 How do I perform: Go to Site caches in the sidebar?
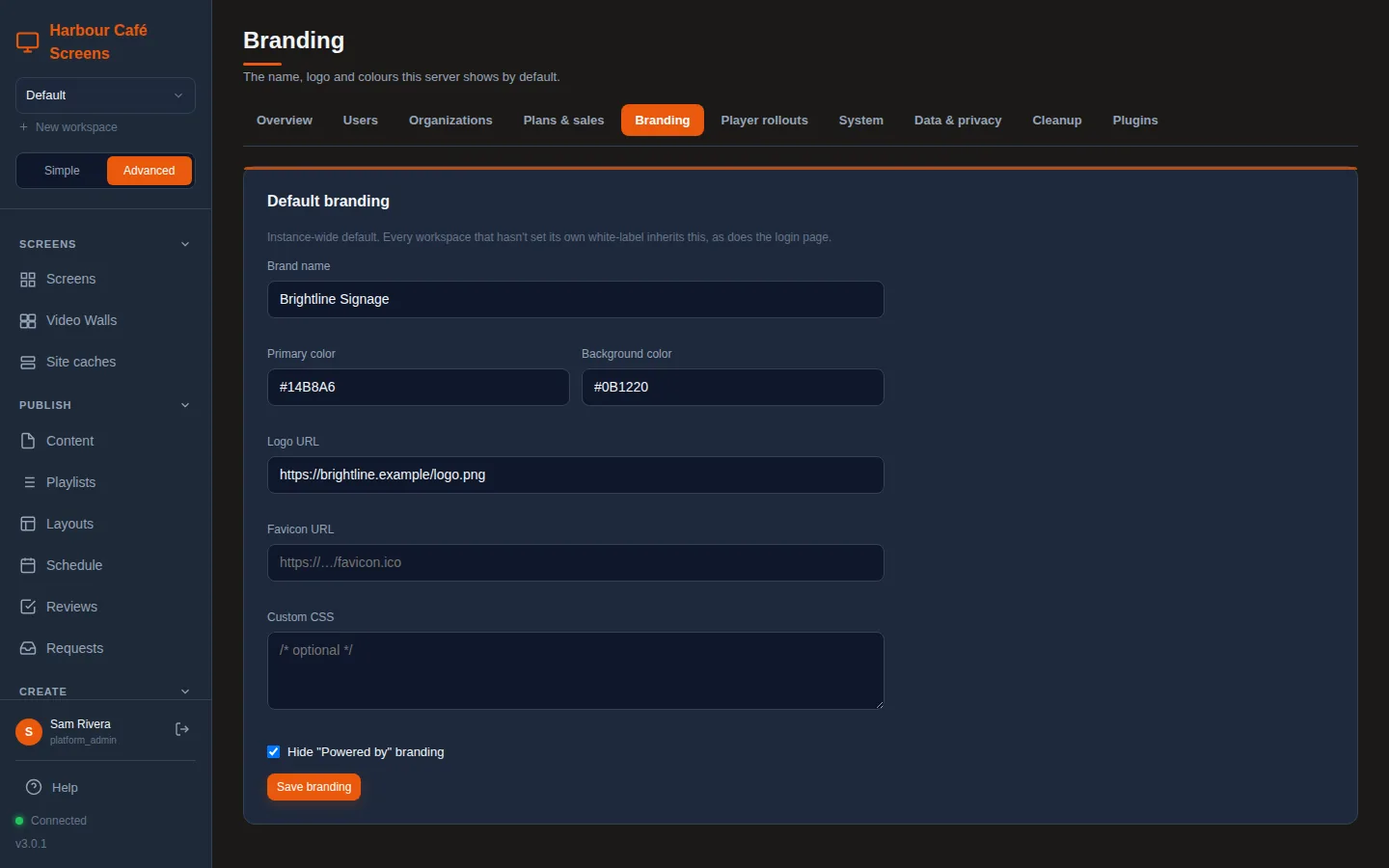[x=105, y=363]
